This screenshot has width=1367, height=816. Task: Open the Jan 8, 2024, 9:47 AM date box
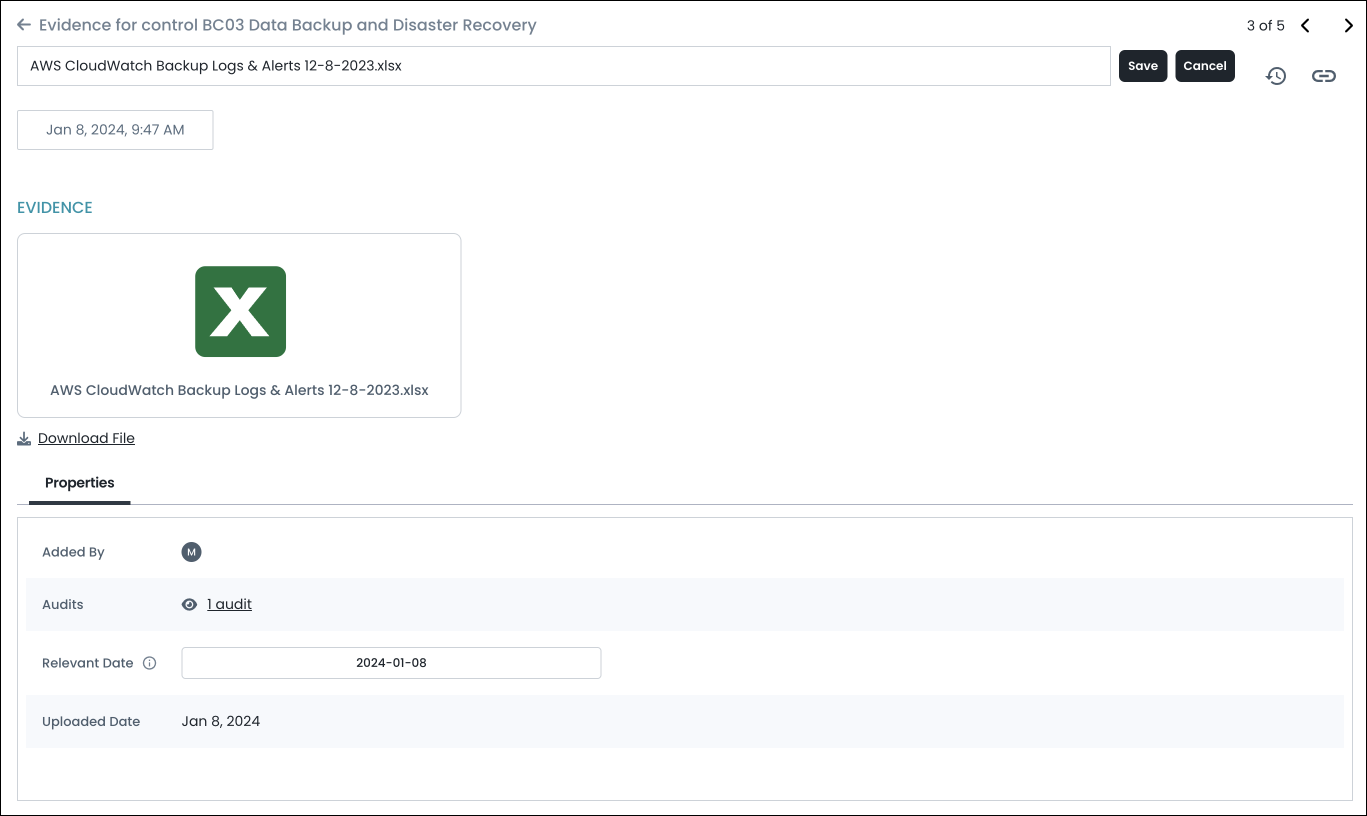[x=115, y=130]
